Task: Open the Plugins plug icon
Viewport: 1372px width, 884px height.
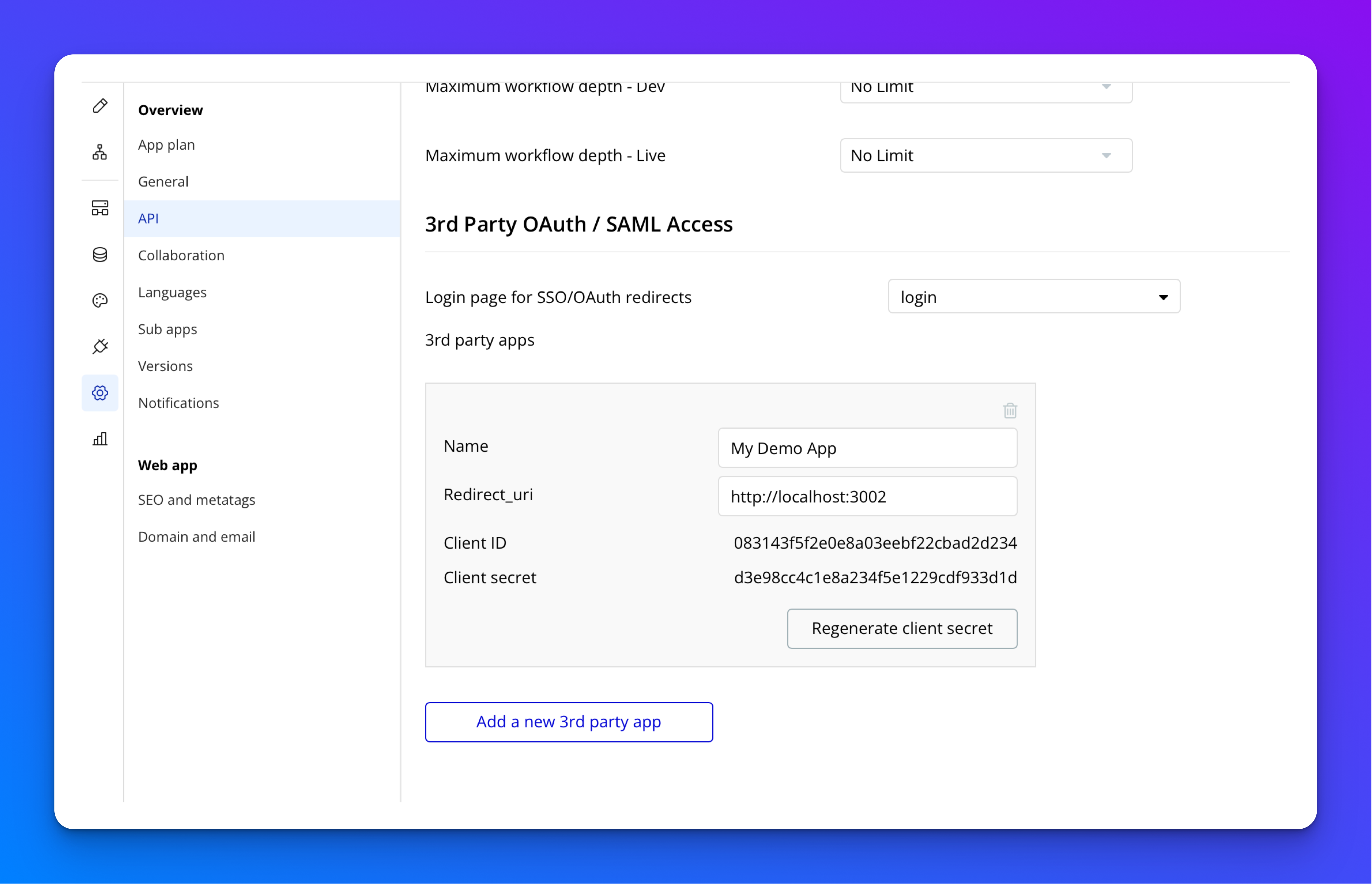Action: point(100,347)
